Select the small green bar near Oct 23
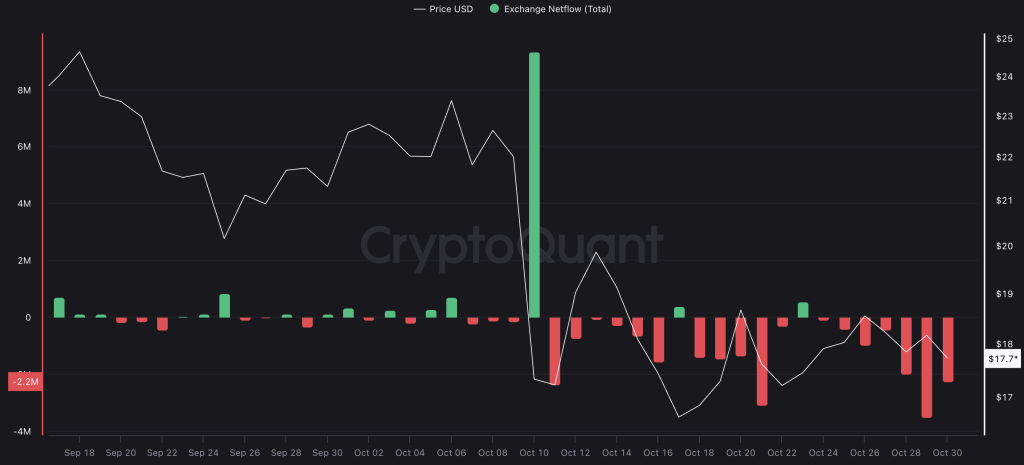Image resolution: width=1024 pixels, height=465 pixels. 803,310
